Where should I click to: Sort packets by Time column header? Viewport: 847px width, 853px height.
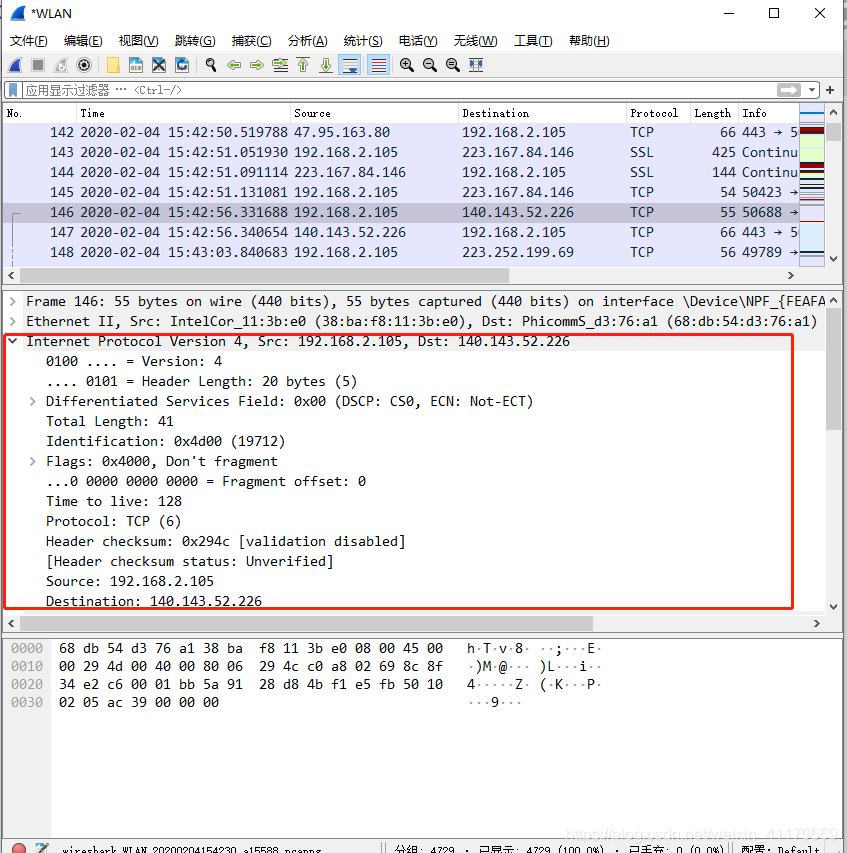point(183,113)
